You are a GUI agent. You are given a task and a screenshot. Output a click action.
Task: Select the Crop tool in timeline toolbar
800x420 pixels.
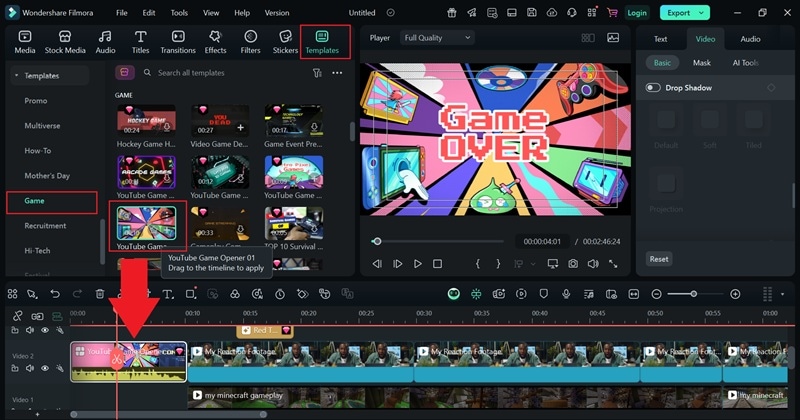click(190, 294)
